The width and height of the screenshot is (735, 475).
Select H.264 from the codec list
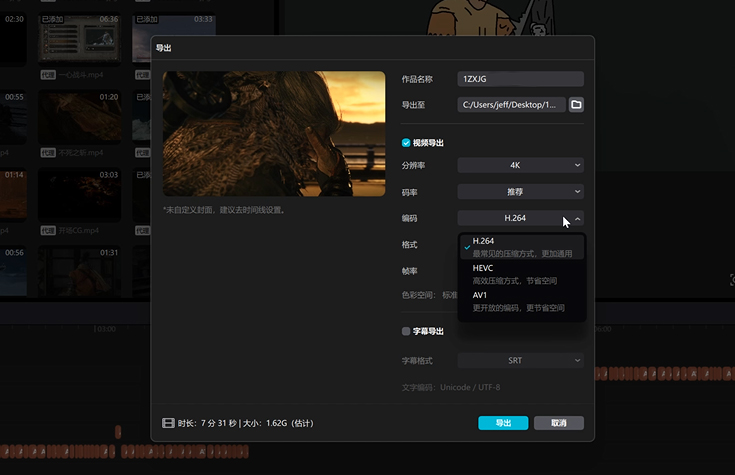(522, 247)
